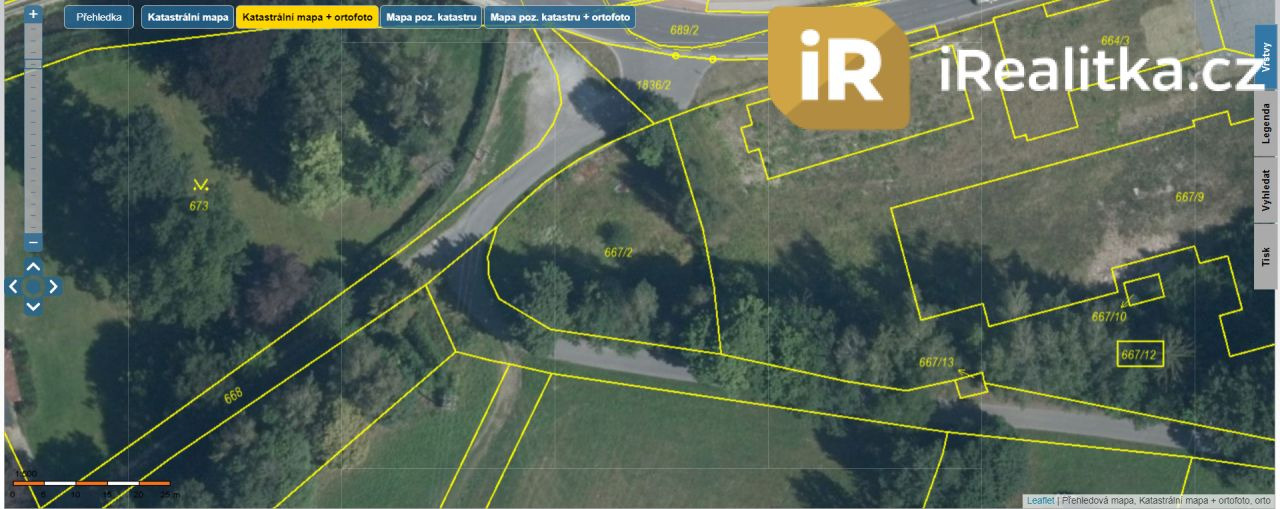The height and width of the screenshot is (509, 1280).
Task: Select Katastrální mapa + ortofoto layer
Action: tap(307, 17)
